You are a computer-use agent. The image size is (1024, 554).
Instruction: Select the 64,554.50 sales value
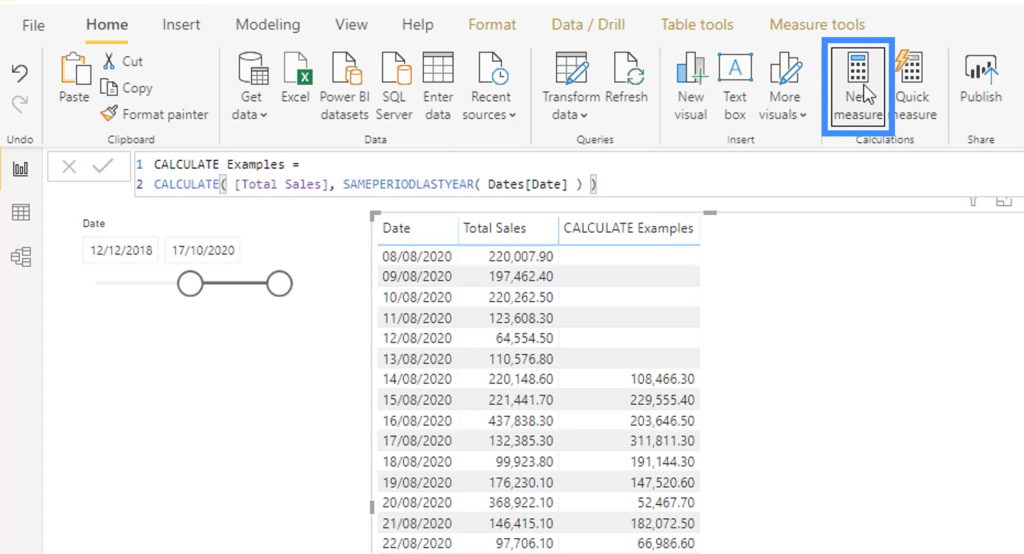[x=524, y=338]
